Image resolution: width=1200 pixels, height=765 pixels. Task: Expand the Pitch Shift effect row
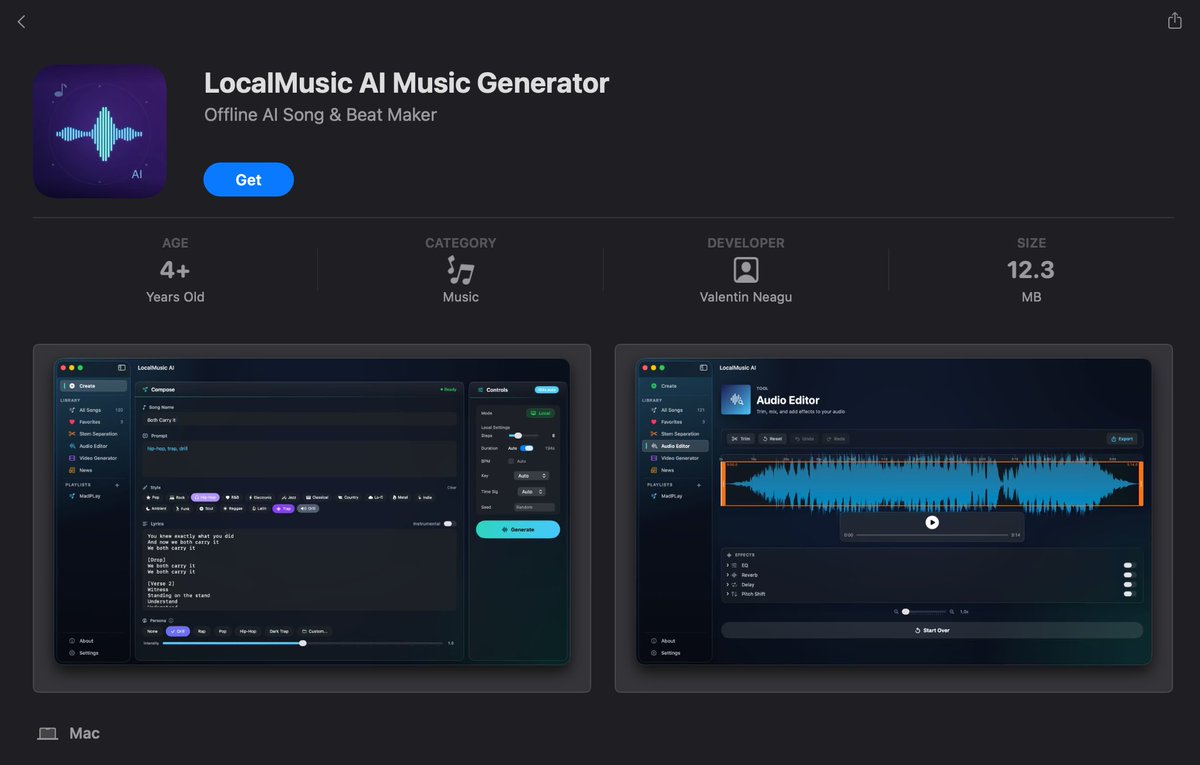727,594
